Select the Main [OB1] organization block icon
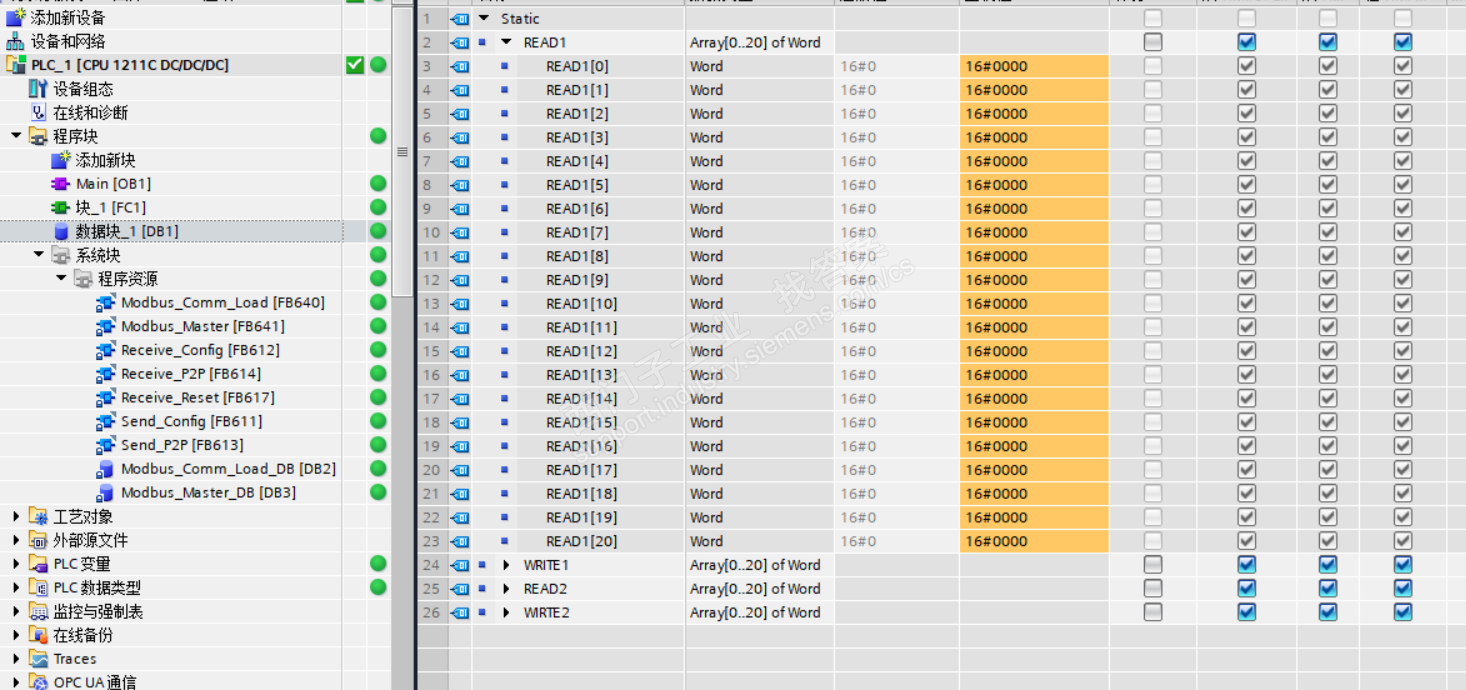This screenshot has height=690, width=1466. point(61,184)
